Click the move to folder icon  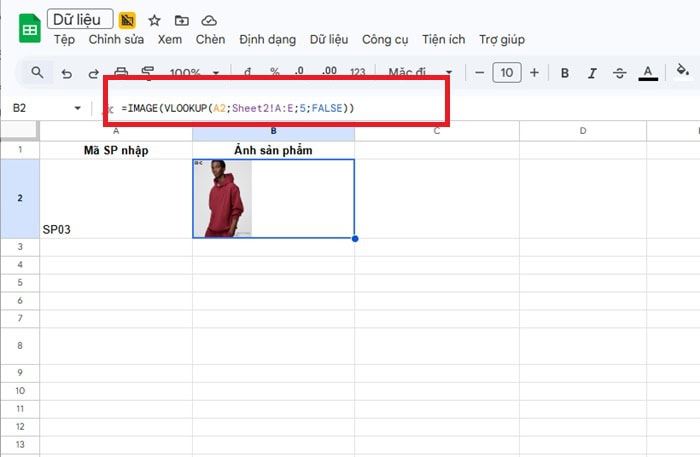pos(181,20)
